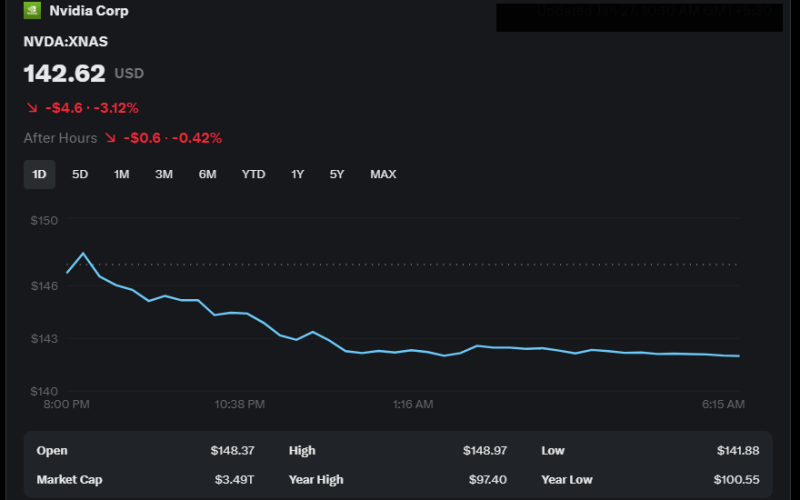Select the 1Y time range
This screenshot has width=800, height=500.
coord(297,174)
